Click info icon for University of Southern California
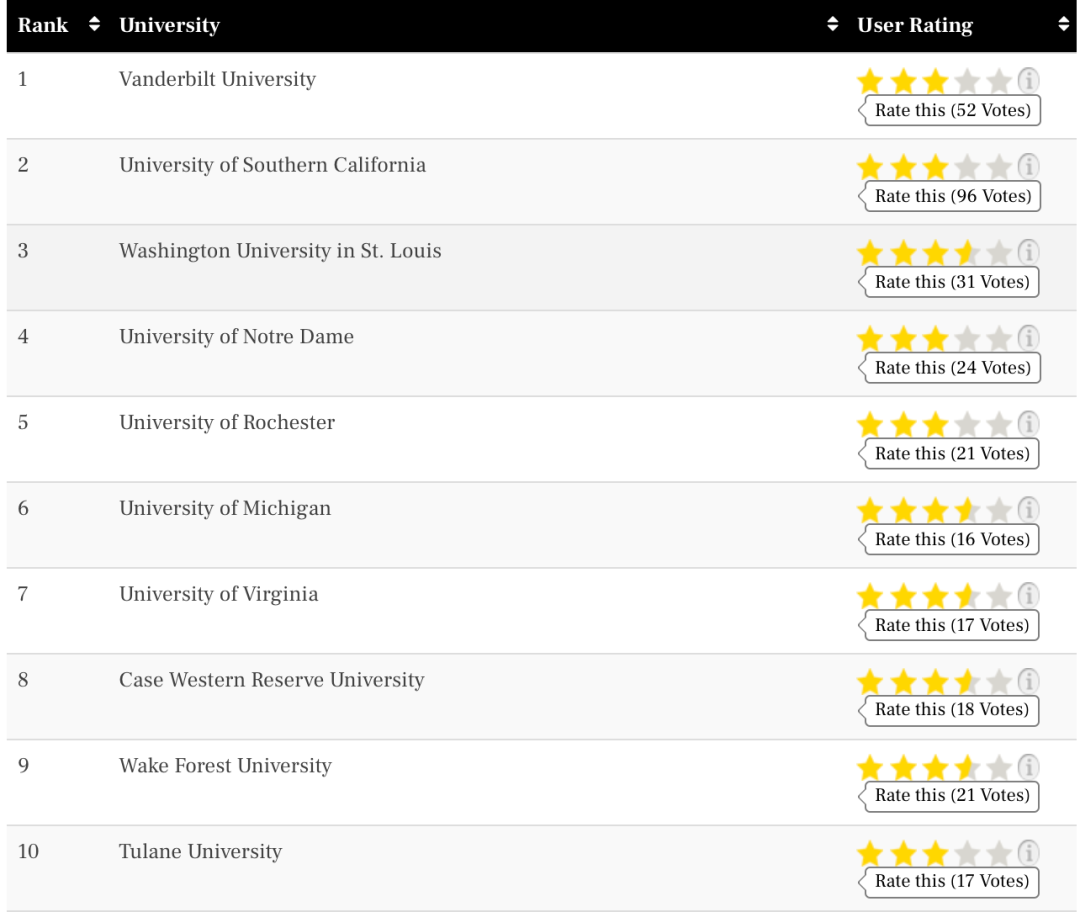 tap(1028, 166)
